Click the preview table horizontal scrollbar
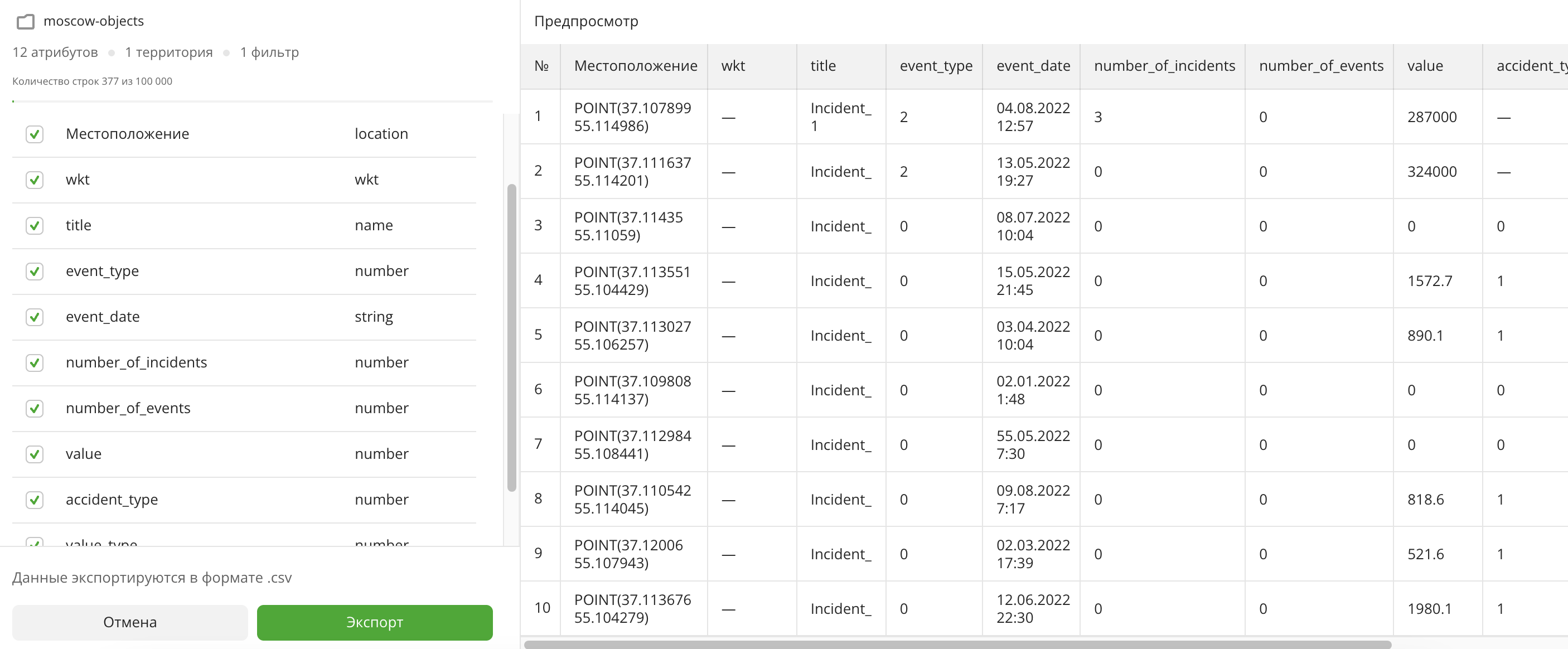 957,643
